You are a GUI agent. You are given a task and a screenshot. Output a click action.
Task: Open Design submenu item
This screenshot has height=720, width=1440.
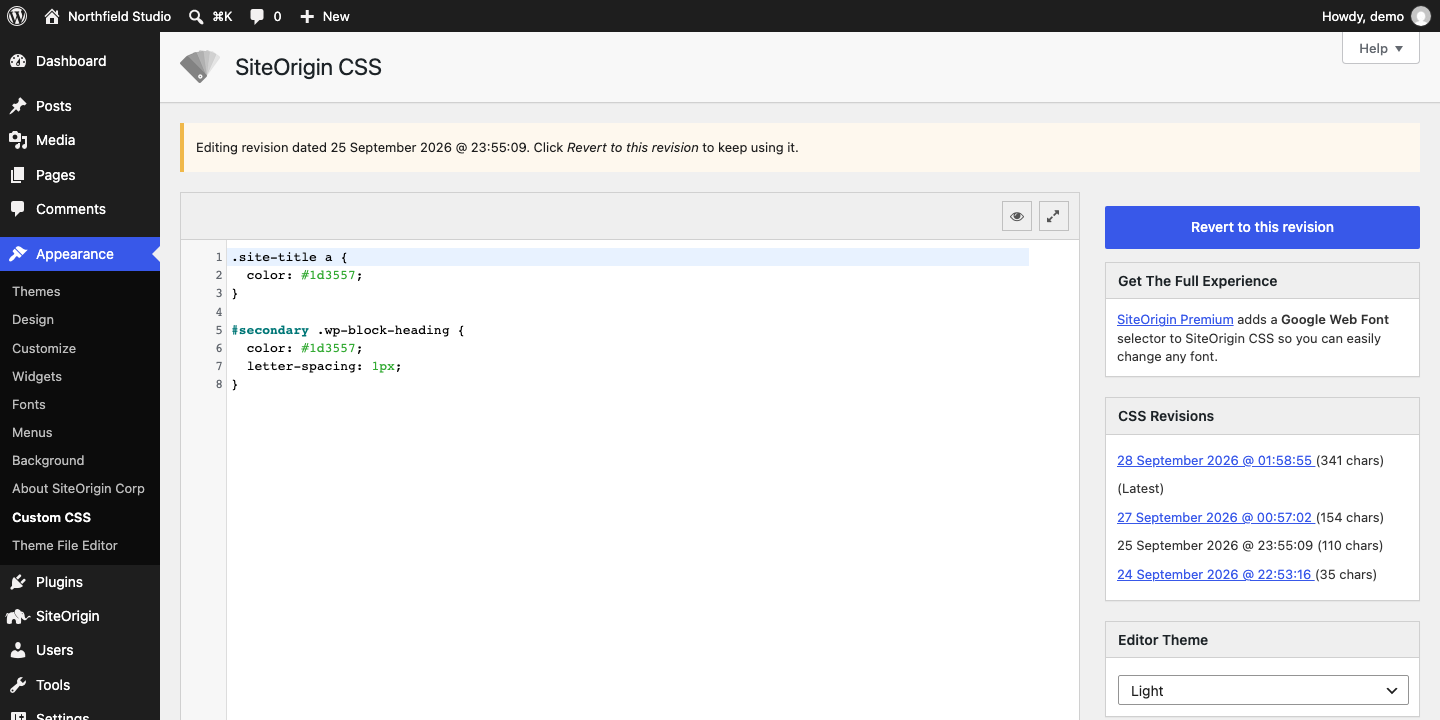point(33,319)
